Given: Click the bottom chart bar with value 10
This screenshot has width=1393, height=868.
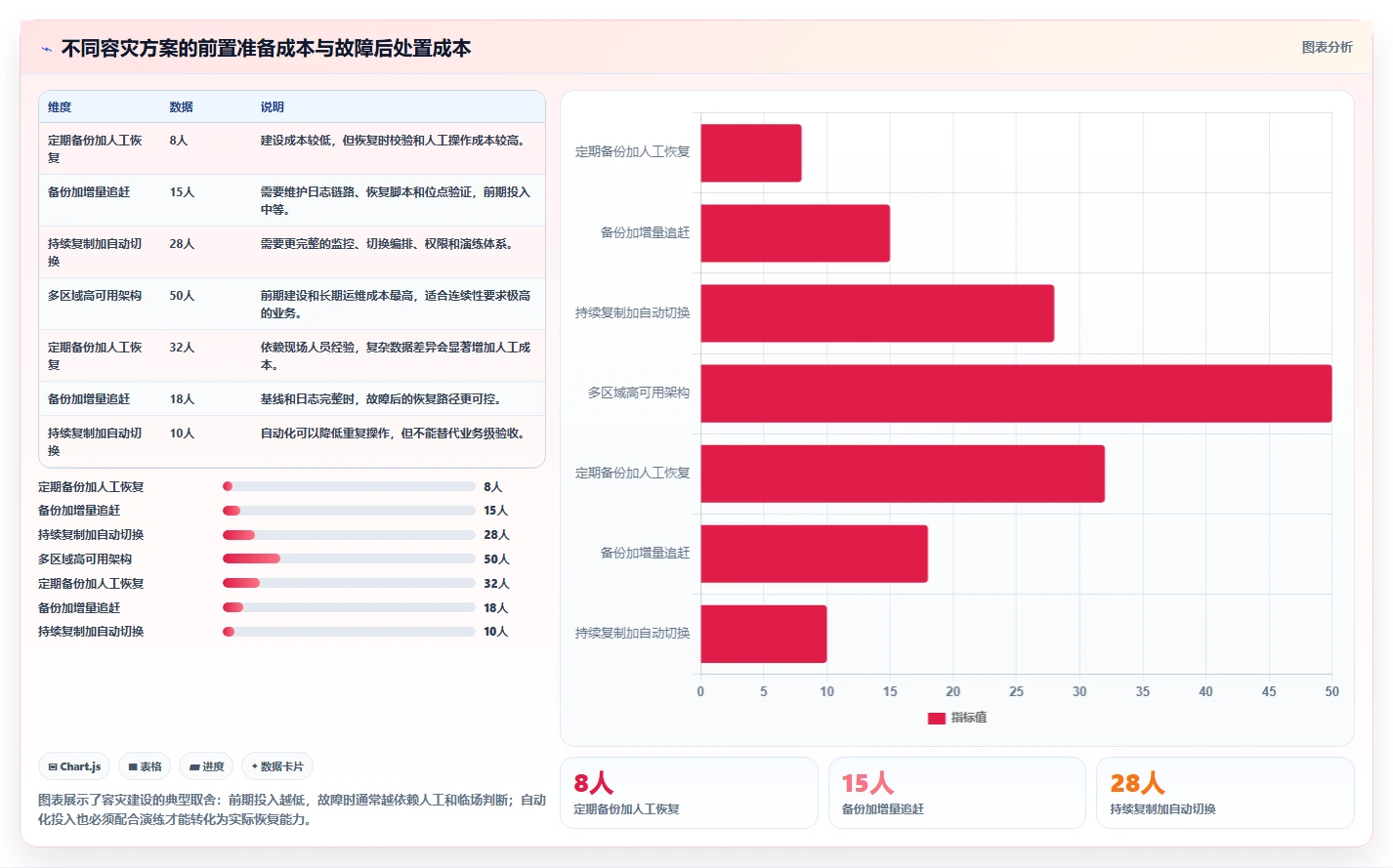Looking at the screenshot, I should click(x=764, y=634).
